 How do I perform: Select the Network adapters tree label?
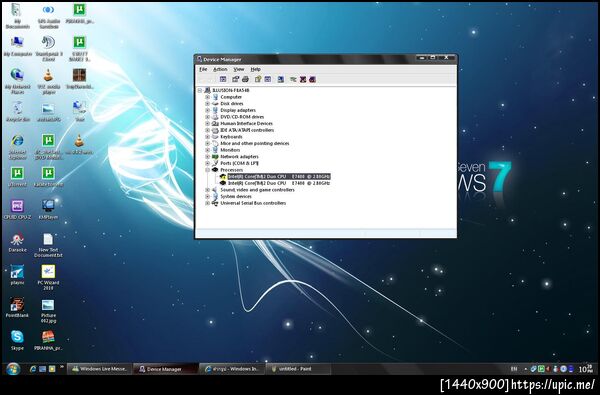tap(239, 157)
